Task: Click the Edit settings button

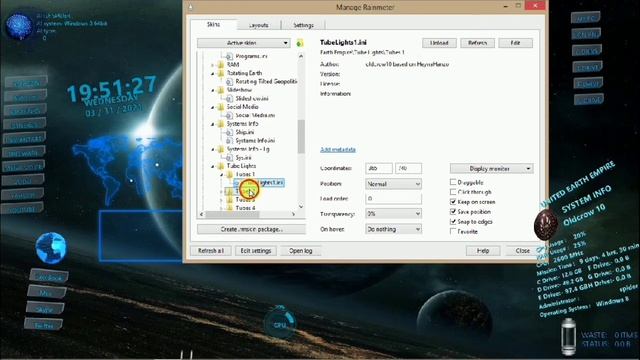Action: [256, 251]
